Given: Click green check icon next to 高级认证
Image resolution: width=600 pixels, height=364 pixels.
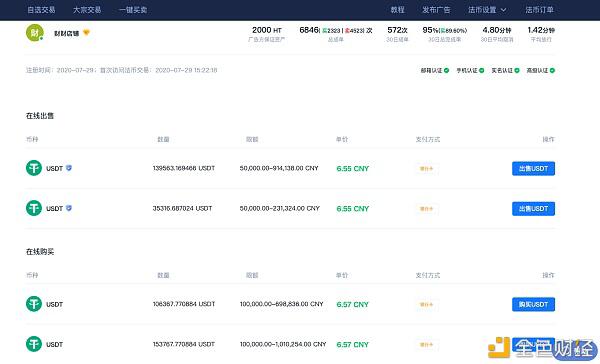Looking at the screenshot, I should pos(552,70).
